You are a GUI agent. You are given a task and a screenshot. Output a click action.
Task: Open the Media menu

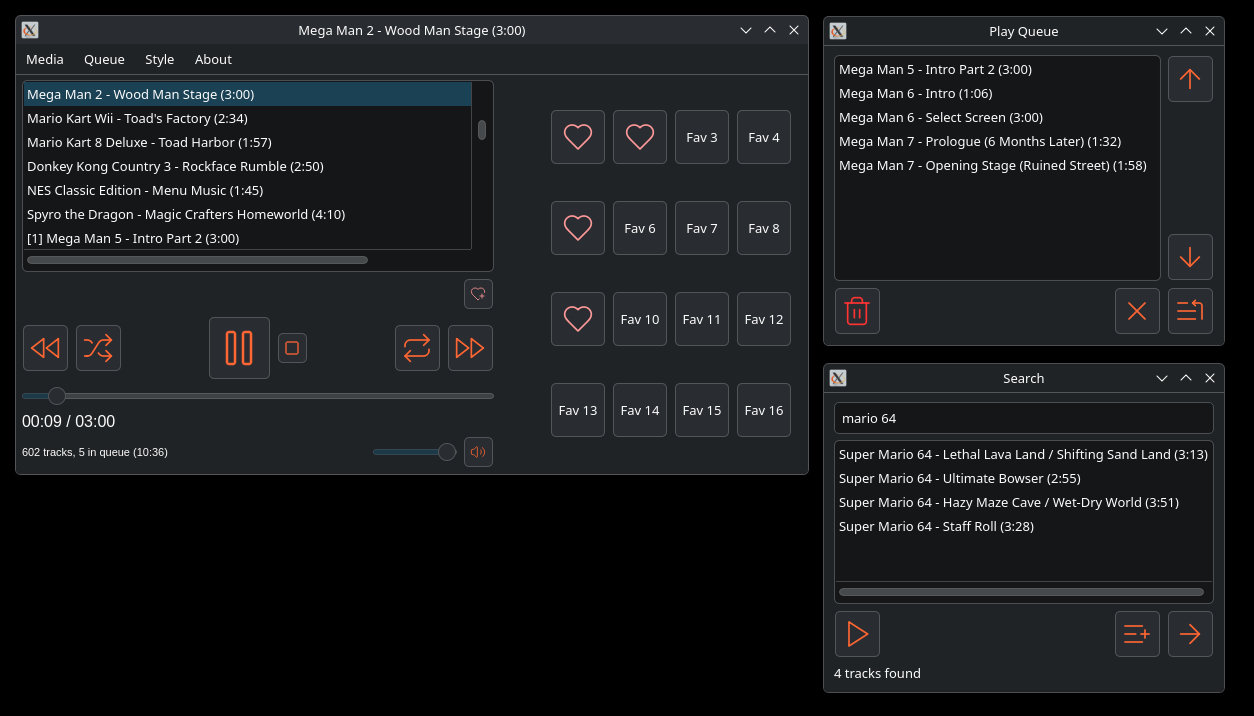(x=45, y=59)
